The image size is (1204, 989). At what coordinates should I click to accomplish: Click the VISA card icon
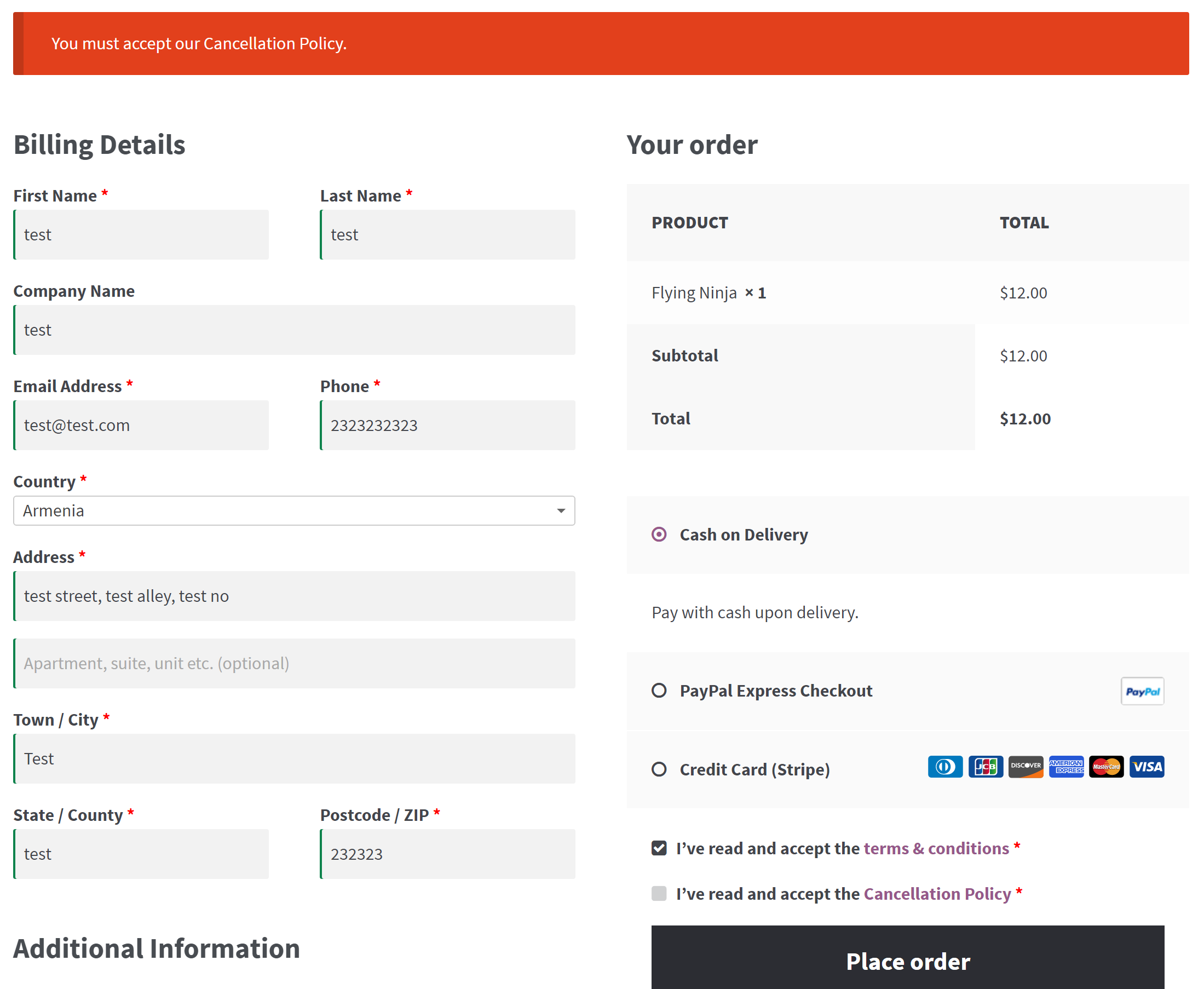[x=1147, y=767]
